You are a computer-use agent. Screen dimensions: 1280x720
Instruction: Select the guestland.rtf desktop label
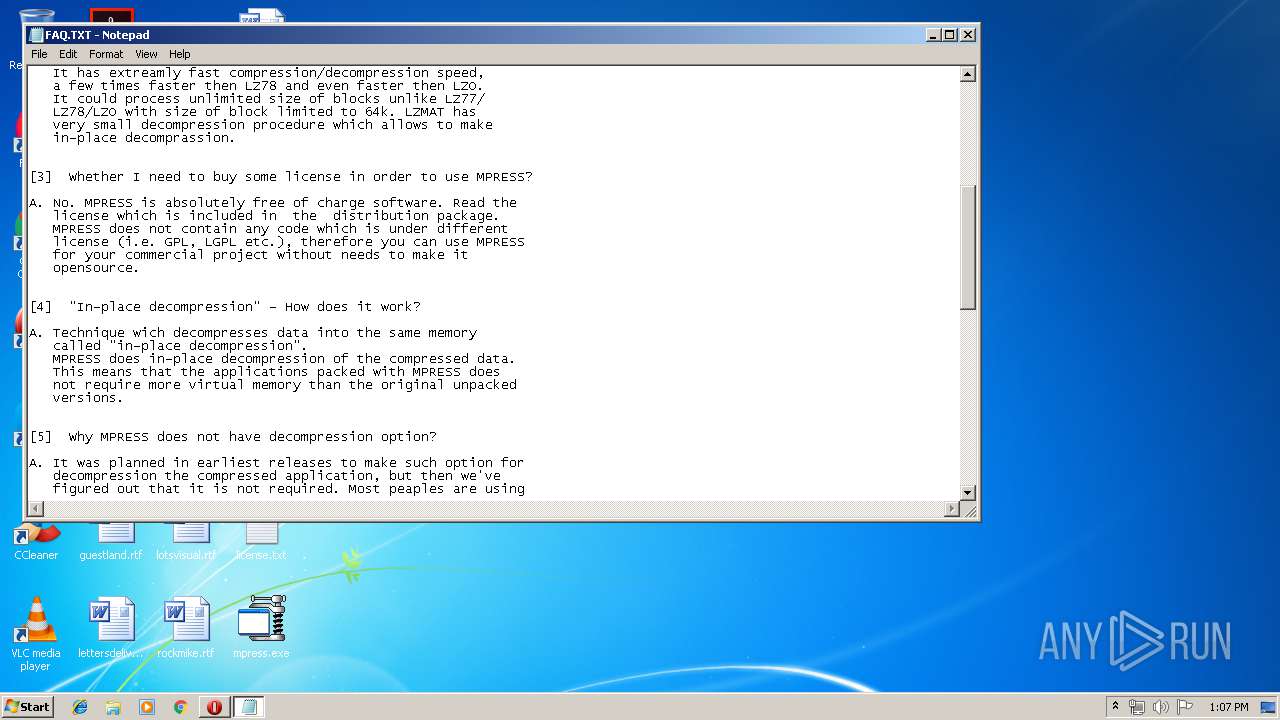(111, 555)
